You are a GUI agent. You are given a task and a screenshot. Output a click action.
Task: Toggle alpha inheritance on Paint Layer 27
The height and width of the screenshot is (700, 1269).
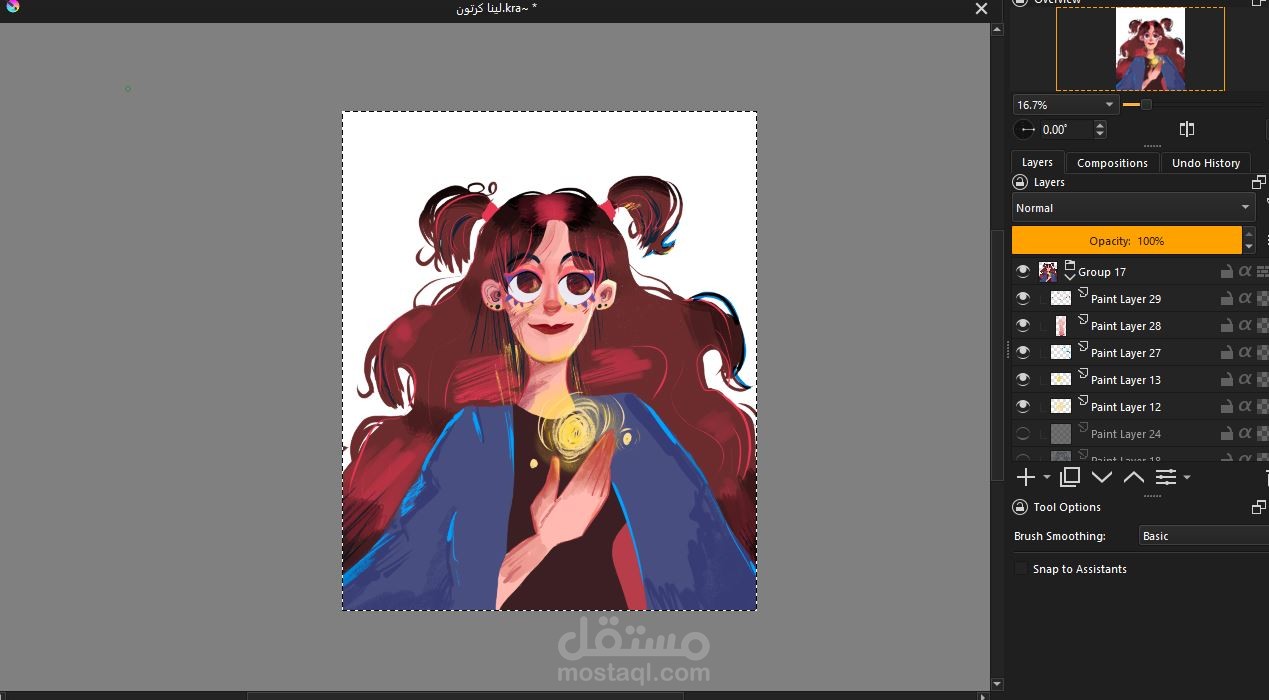pos(1245,353)
